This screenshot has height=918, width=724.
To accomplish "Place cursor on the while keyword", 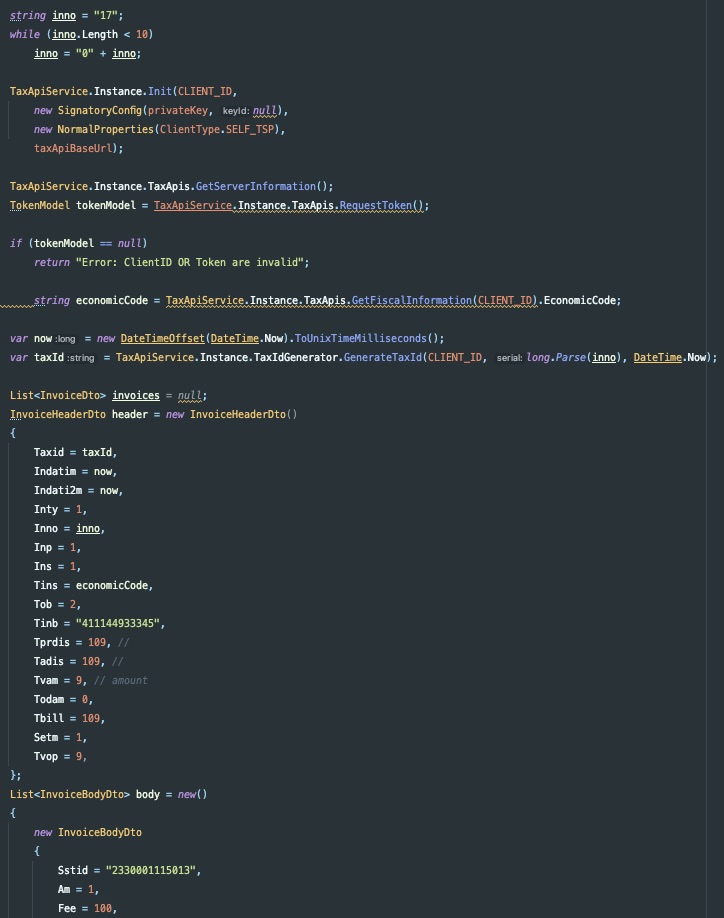I will [x=24, y=34].
